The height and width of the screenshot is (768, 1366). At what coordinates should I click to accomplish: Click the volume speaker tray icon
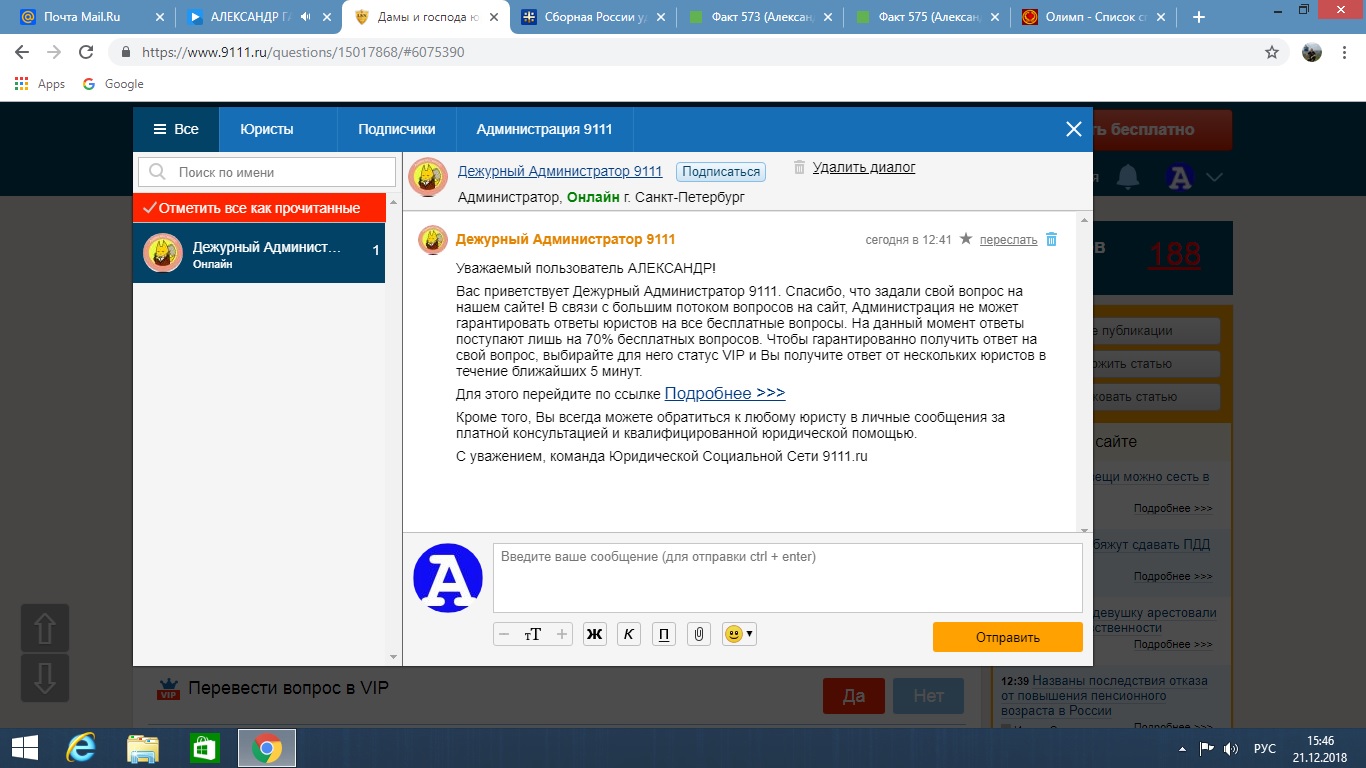point(1229,749)
